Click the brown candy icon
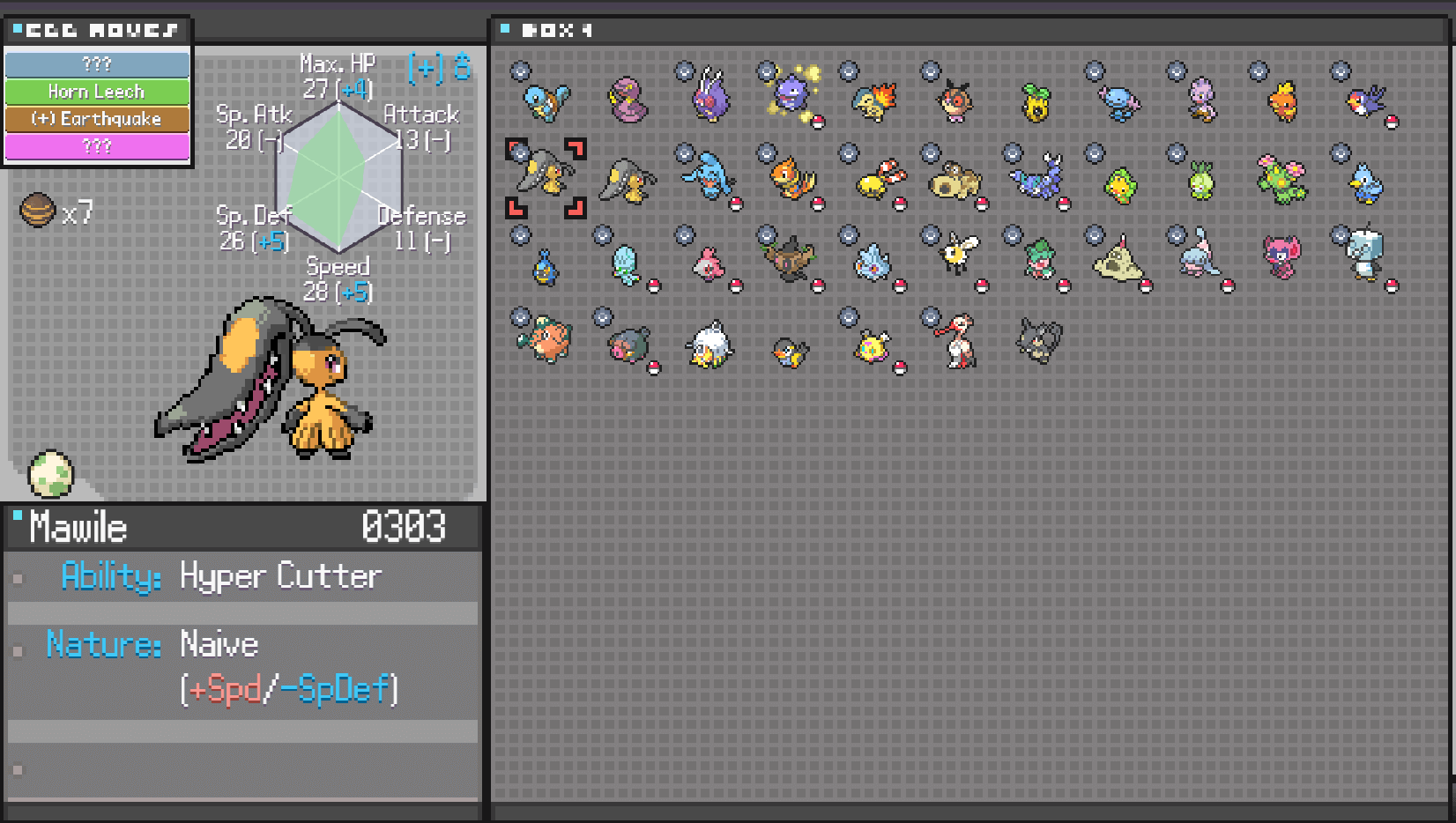This screenshot has height=823, width=1456. click(x=37, y=210)
